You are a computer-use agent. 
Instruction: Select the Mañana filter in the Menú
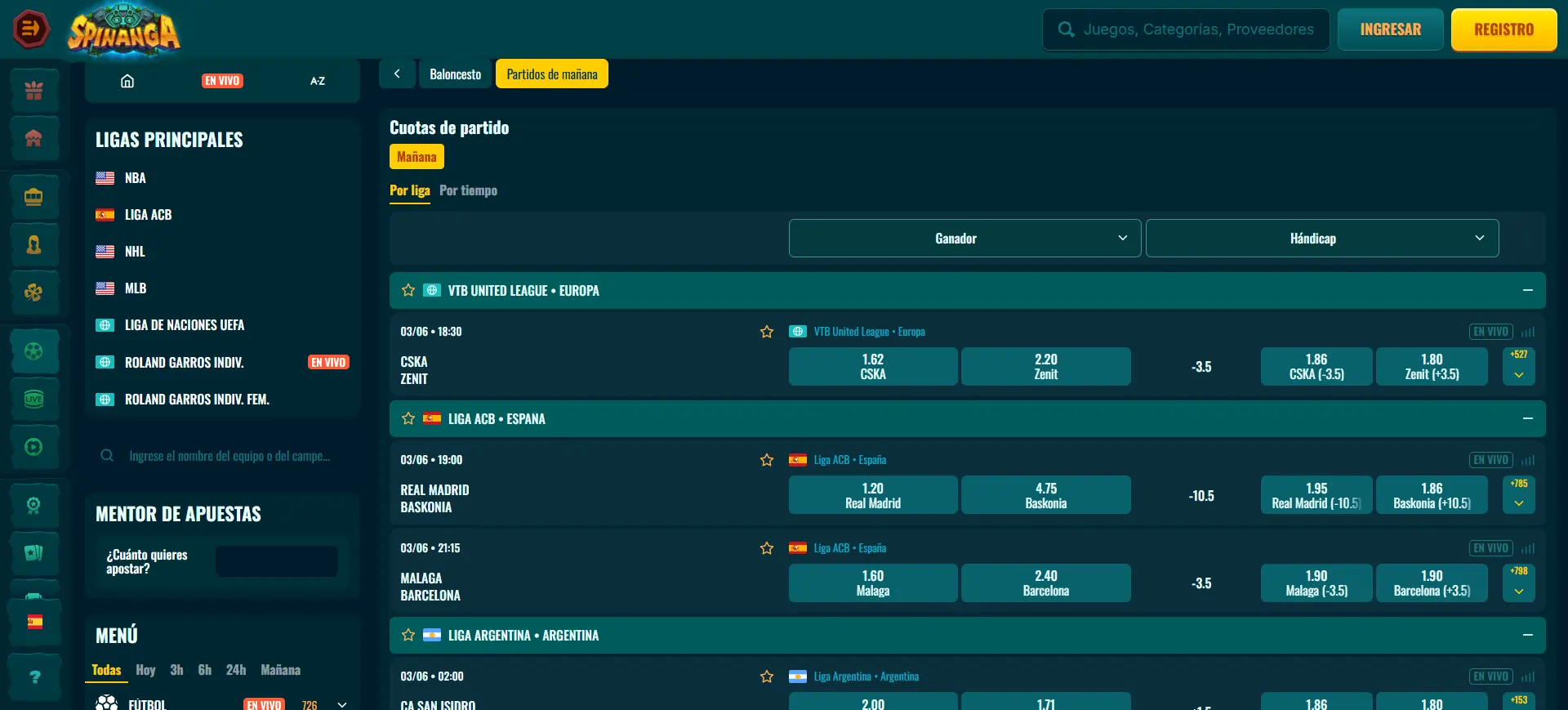280,670
